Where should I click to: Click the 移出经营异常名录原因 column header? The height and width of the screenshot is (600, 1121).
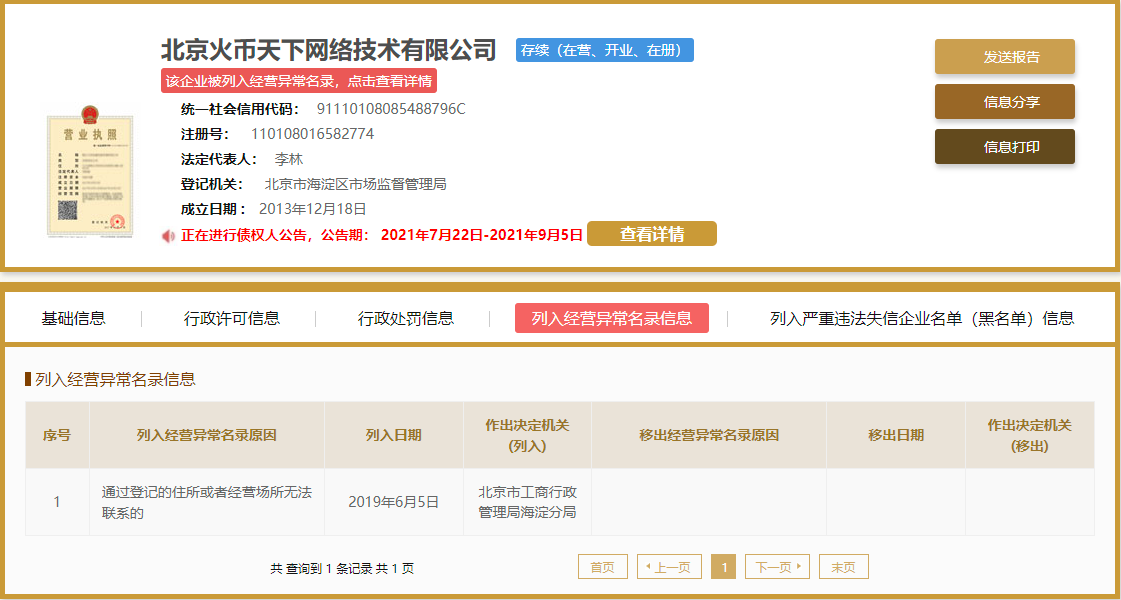tap(708, 435)
